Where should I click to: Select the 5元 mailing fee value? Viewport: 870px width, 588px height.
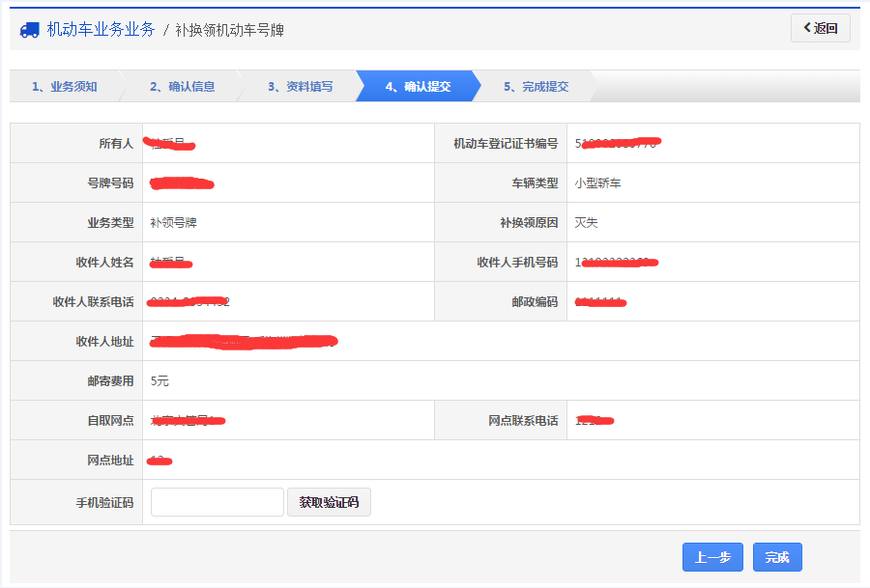160,381
